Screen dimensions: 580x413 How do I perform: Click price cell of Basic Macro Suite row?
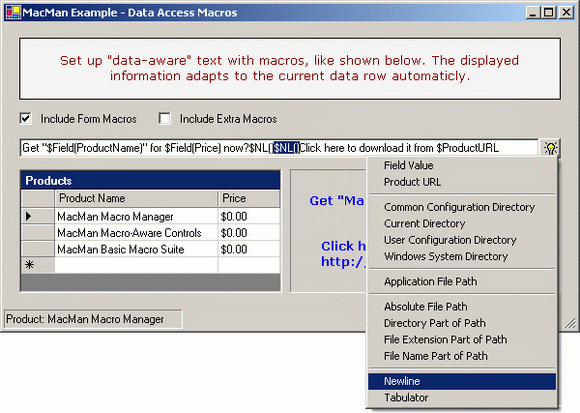coord(249,249)
